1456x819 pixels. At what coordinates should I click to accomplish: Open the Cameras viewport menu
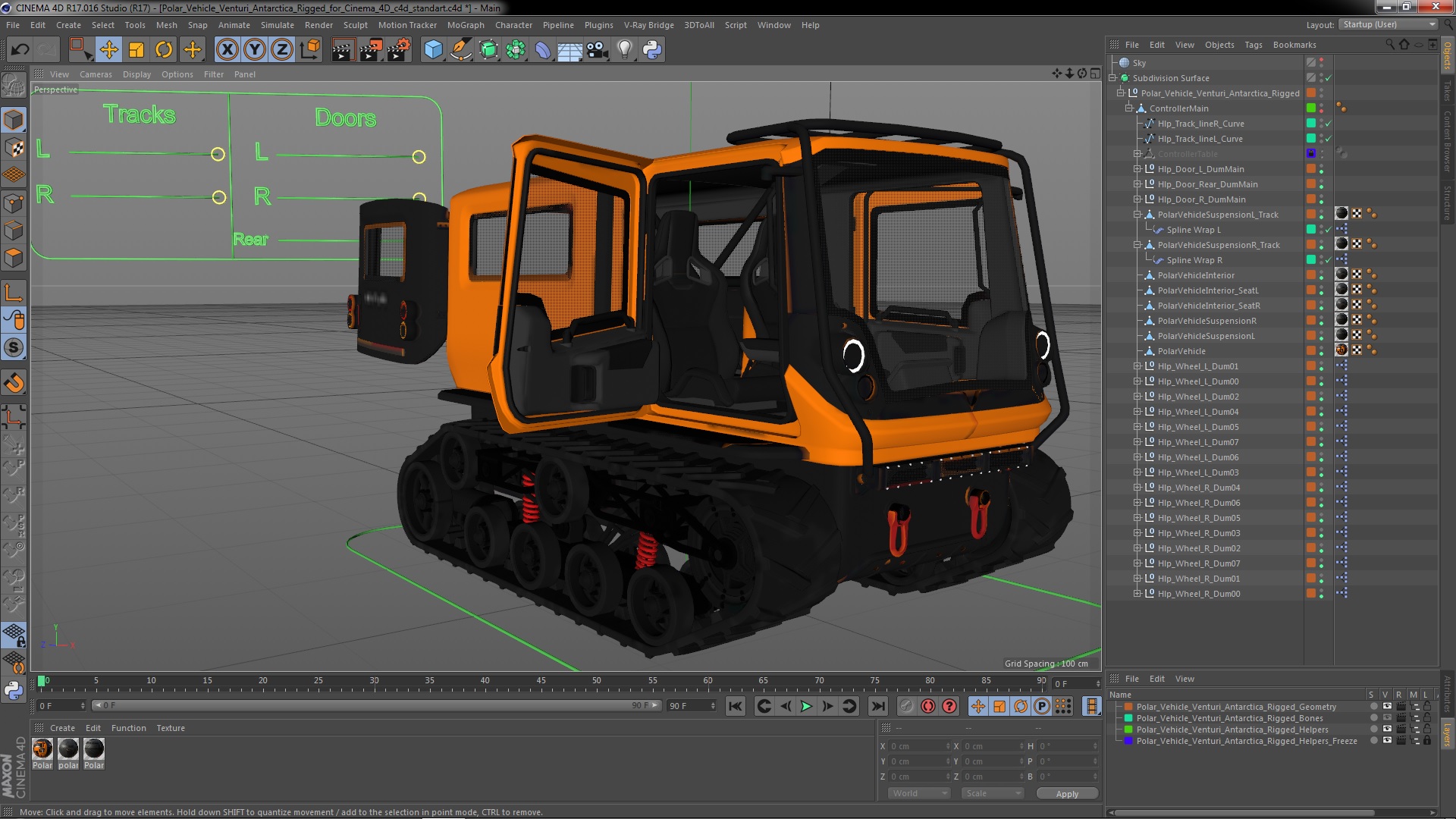coord(96,74)
